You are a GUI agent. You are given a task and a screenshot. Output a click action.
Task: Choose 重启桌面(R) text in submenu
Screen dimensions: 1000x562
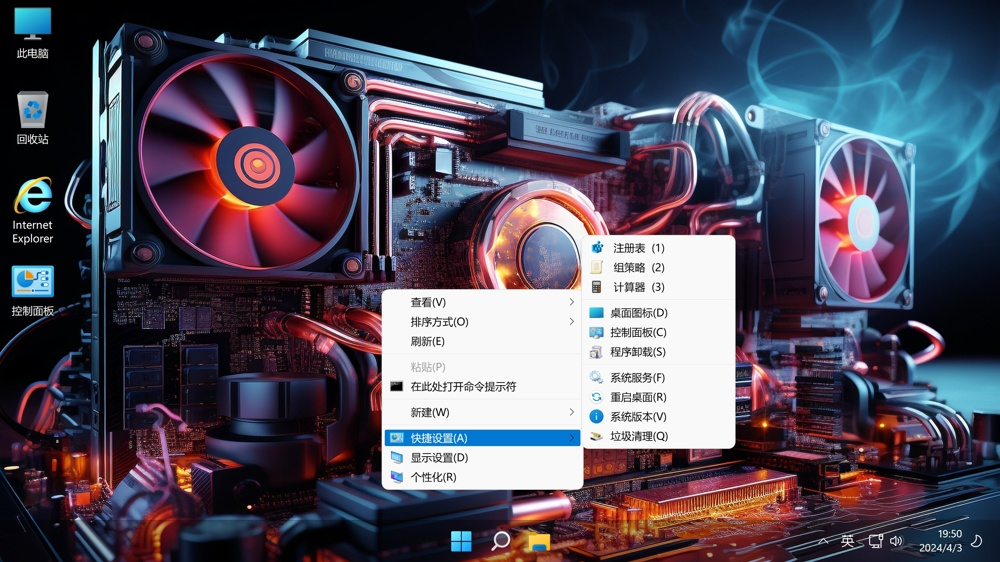[638, 397]
